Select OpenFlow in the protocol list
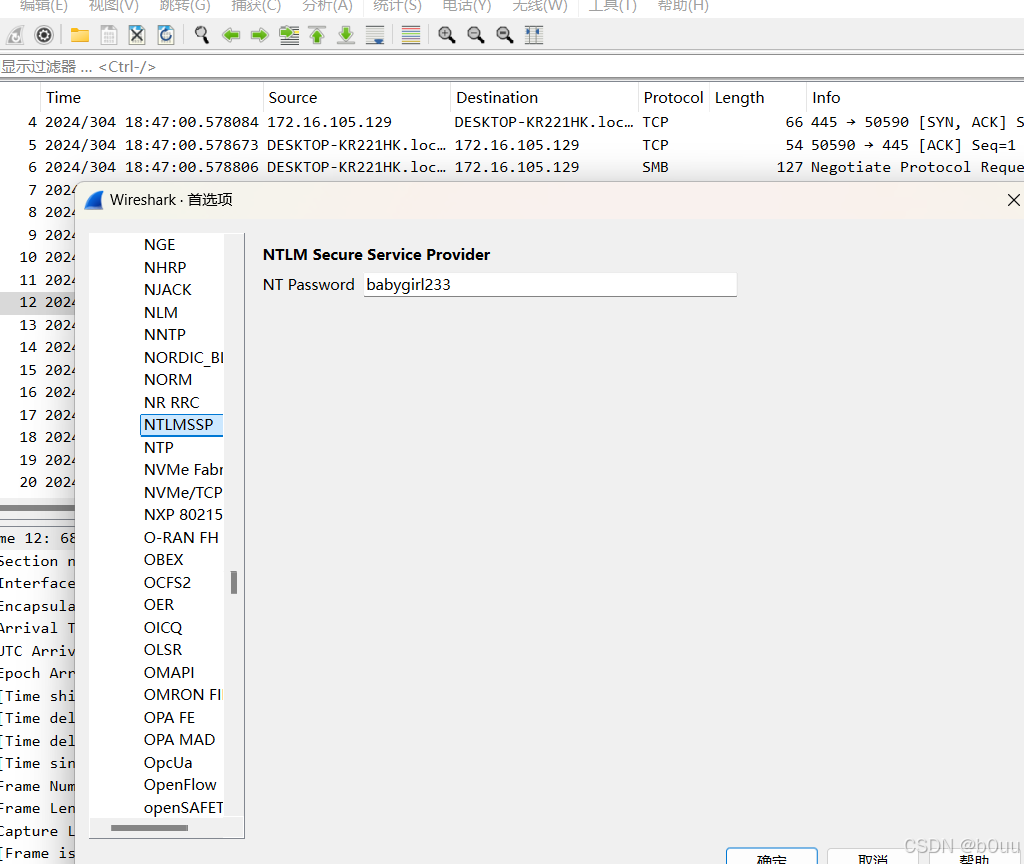1024x864 pixels. click(x=180, y=785)
